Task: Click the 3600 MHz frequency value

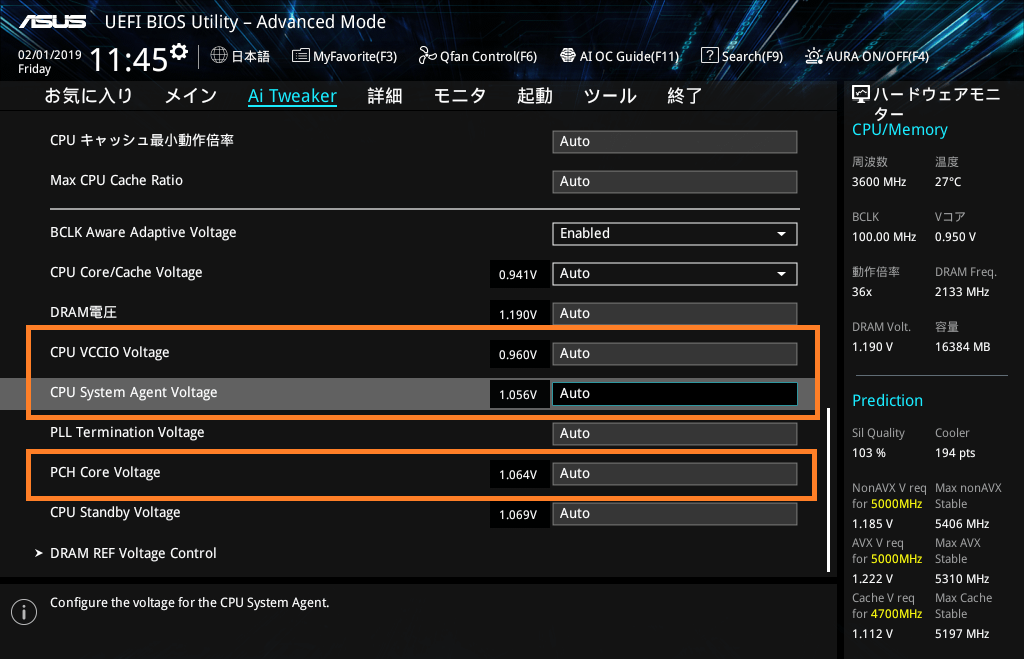Action: [879, 182]
